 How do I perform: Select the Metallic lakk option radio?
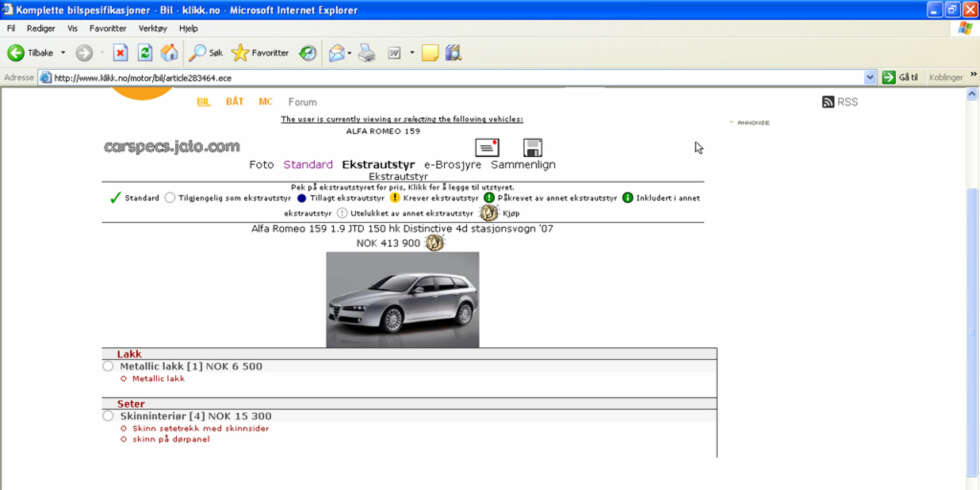click(x=108, y=366)
